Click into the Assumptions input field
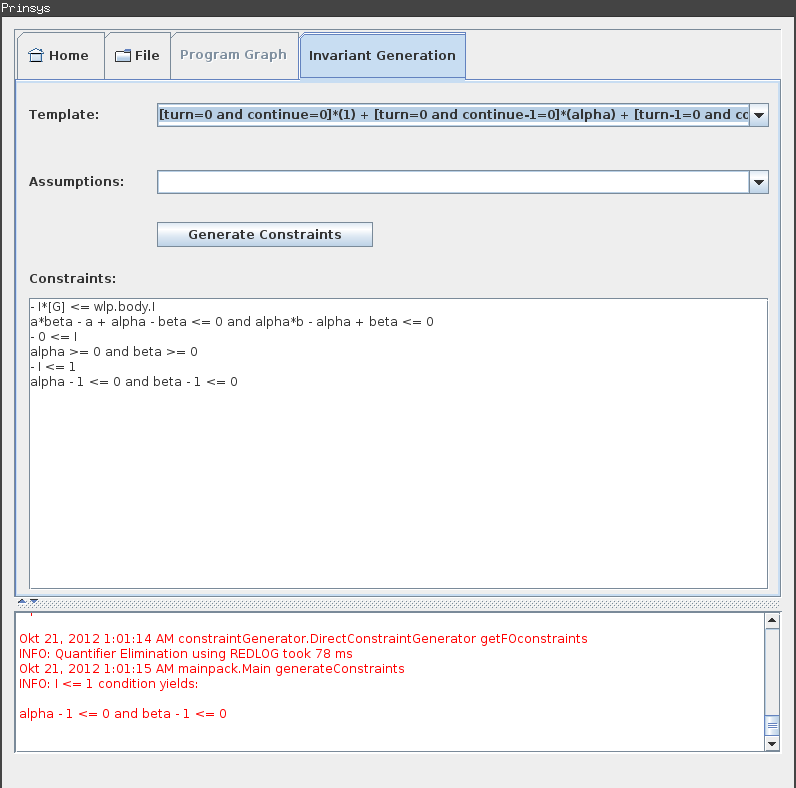The image size is (796, 788). tap(453, 182)
